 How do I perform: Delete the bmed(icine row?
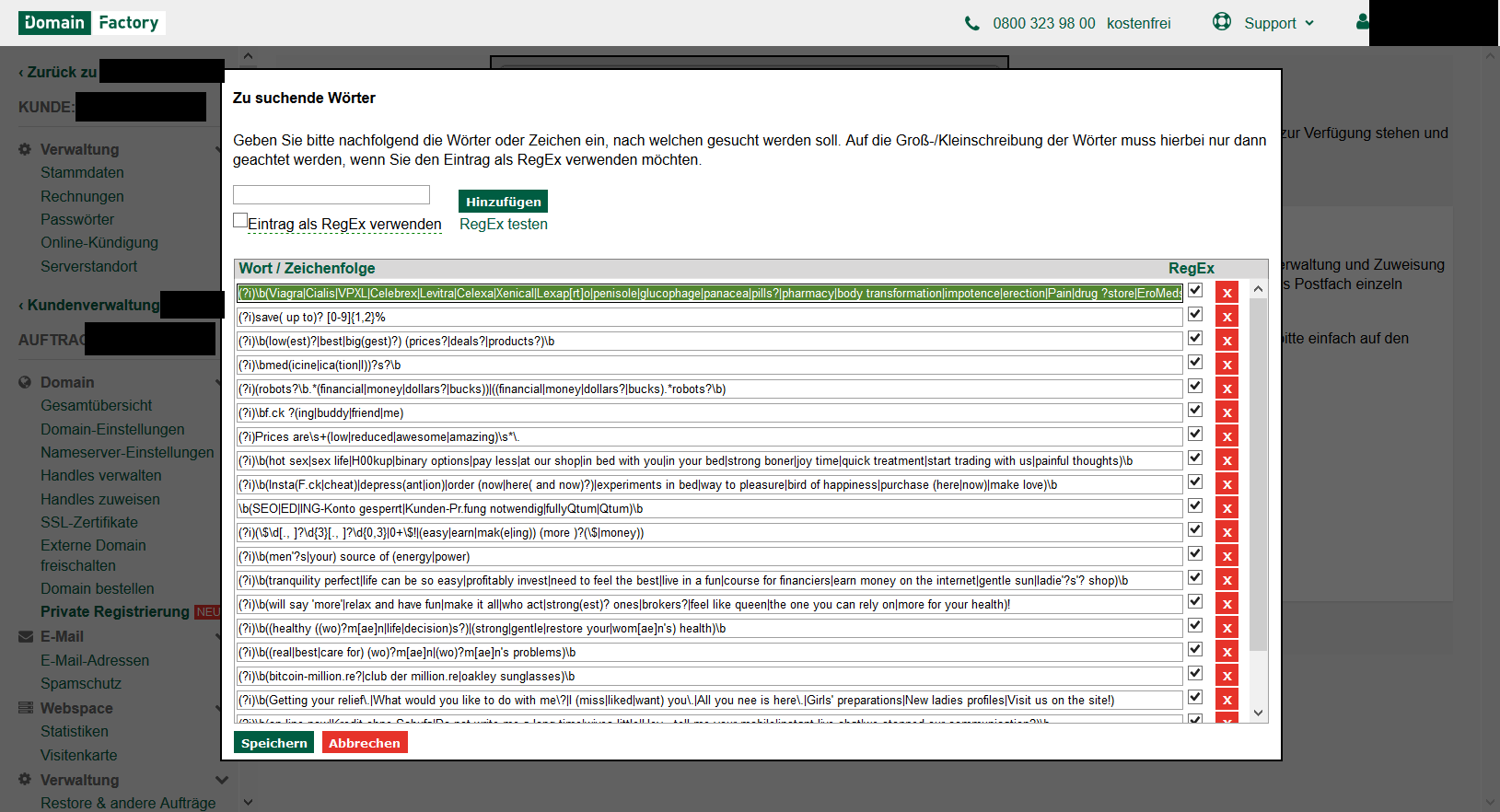pos(1227,365)
